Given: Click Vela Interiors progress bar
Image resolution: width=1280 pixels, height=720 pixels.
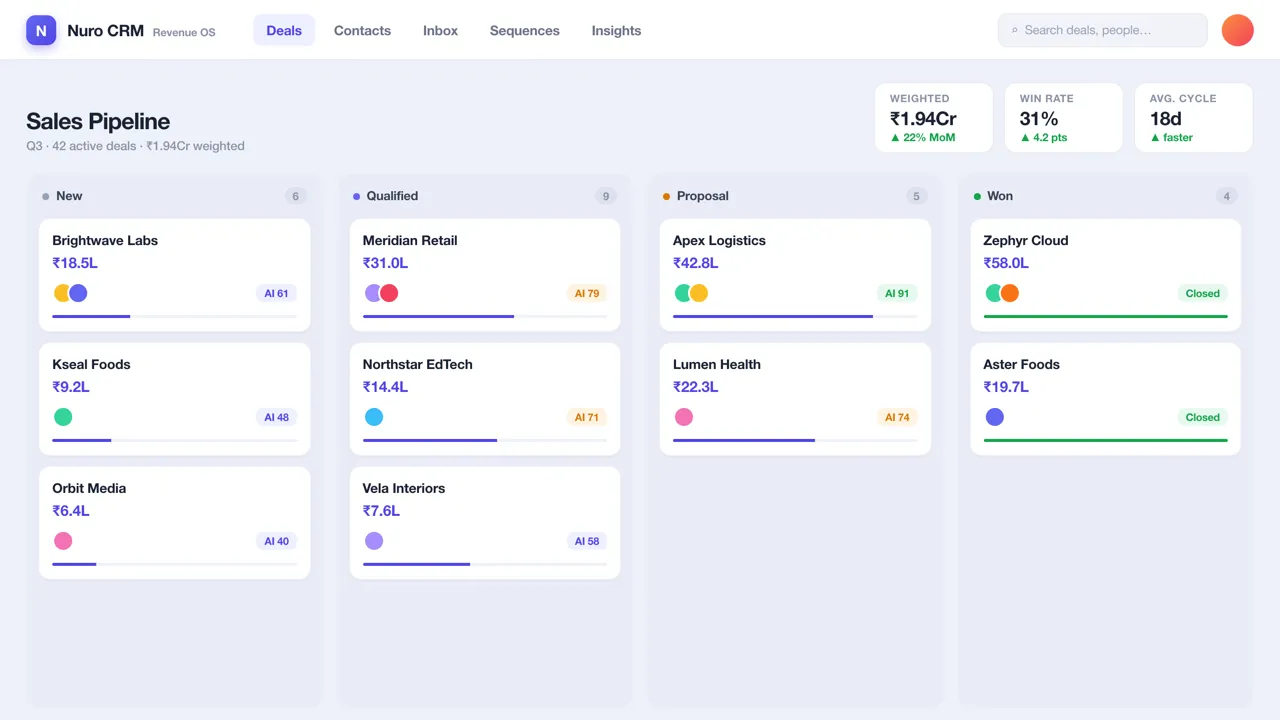Looking at the screenshot, I should (485, 564).
